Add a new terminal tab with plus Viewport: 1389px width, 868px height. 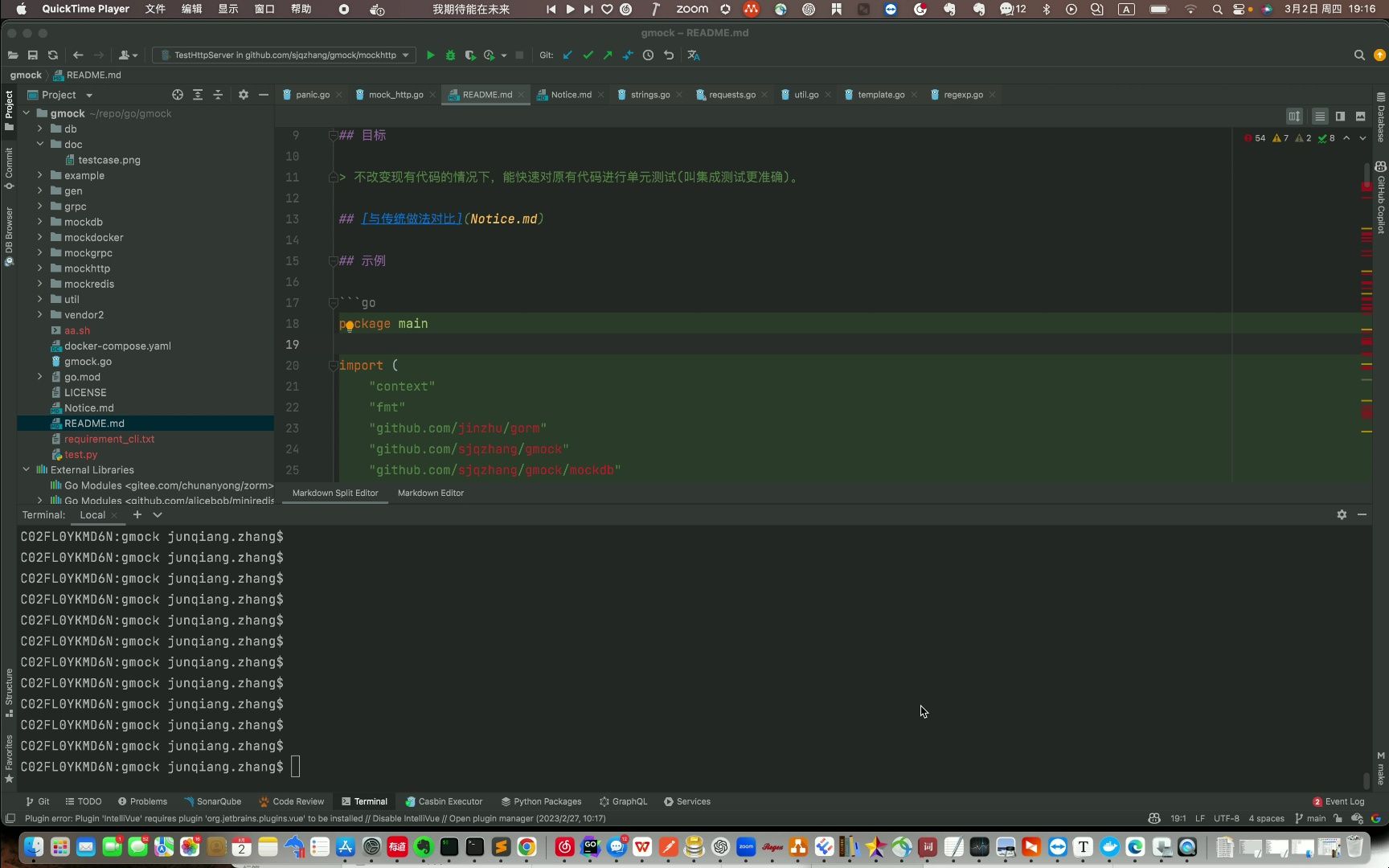point(137,514)
